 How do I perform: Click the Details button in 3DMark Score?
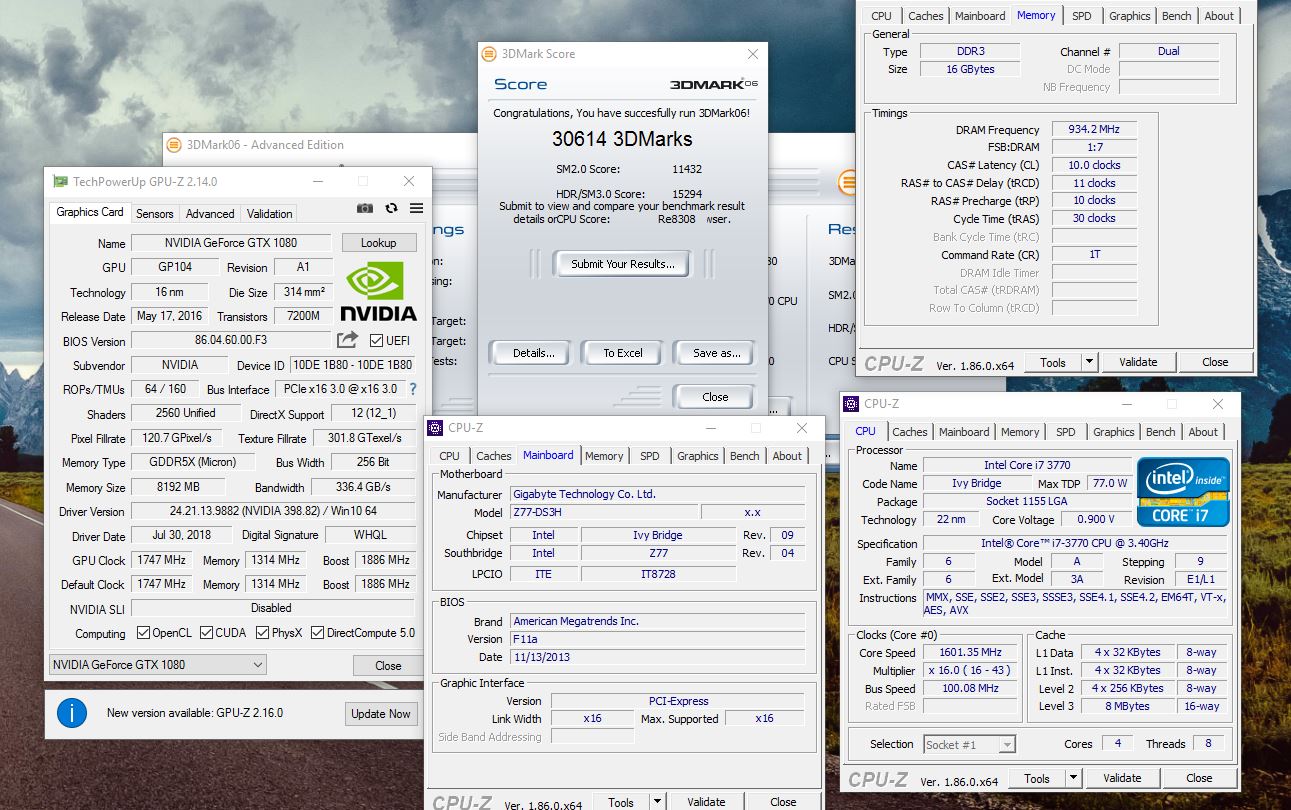pos(533,353)
